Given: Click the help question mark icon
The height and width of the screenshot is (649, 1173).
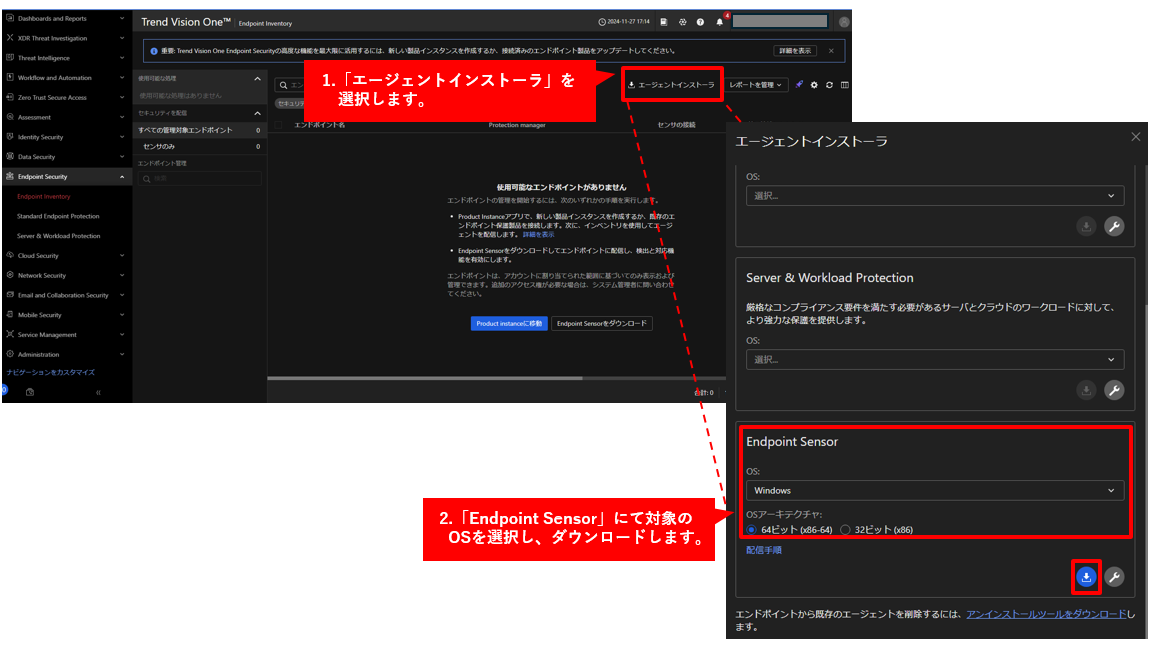Looking at the screenshot, I should [700, 22].
